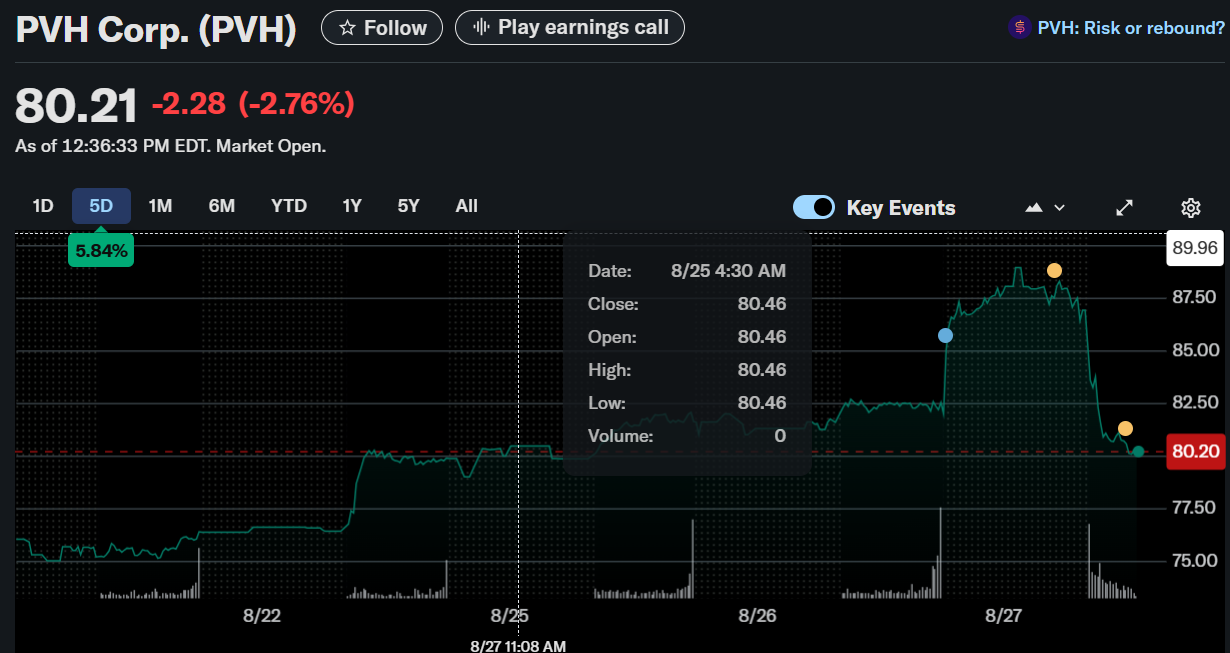Click the 87.50 price axis label
This screenshot has height=653, width=1230.
pos(1192,297)
